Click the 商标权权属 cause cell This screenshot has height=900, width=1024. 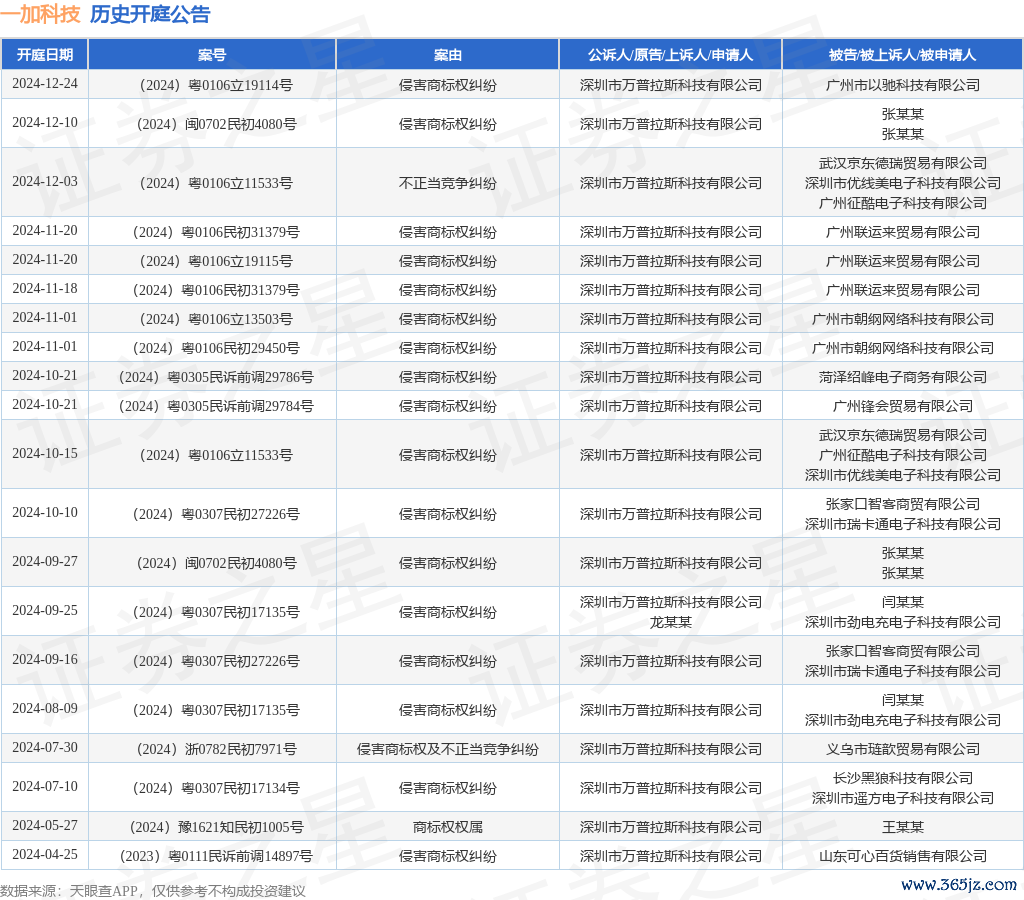447,828
